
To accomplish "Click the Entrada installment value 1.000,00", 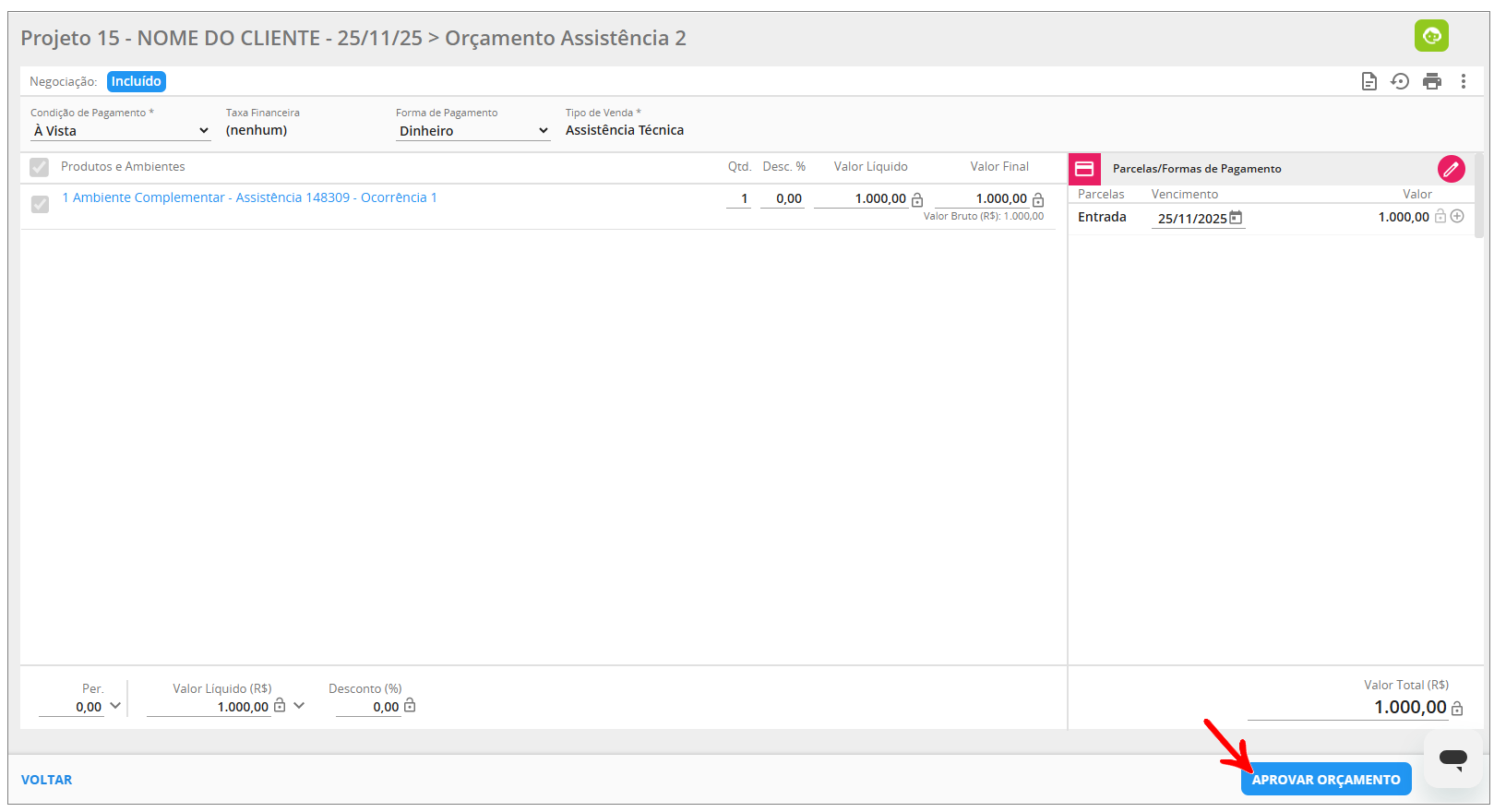I will [x=1403, y=217].
